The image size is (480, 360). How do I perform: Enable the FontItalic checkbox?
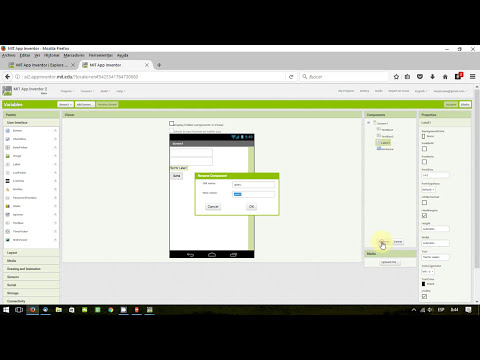(x=424, y=162)
